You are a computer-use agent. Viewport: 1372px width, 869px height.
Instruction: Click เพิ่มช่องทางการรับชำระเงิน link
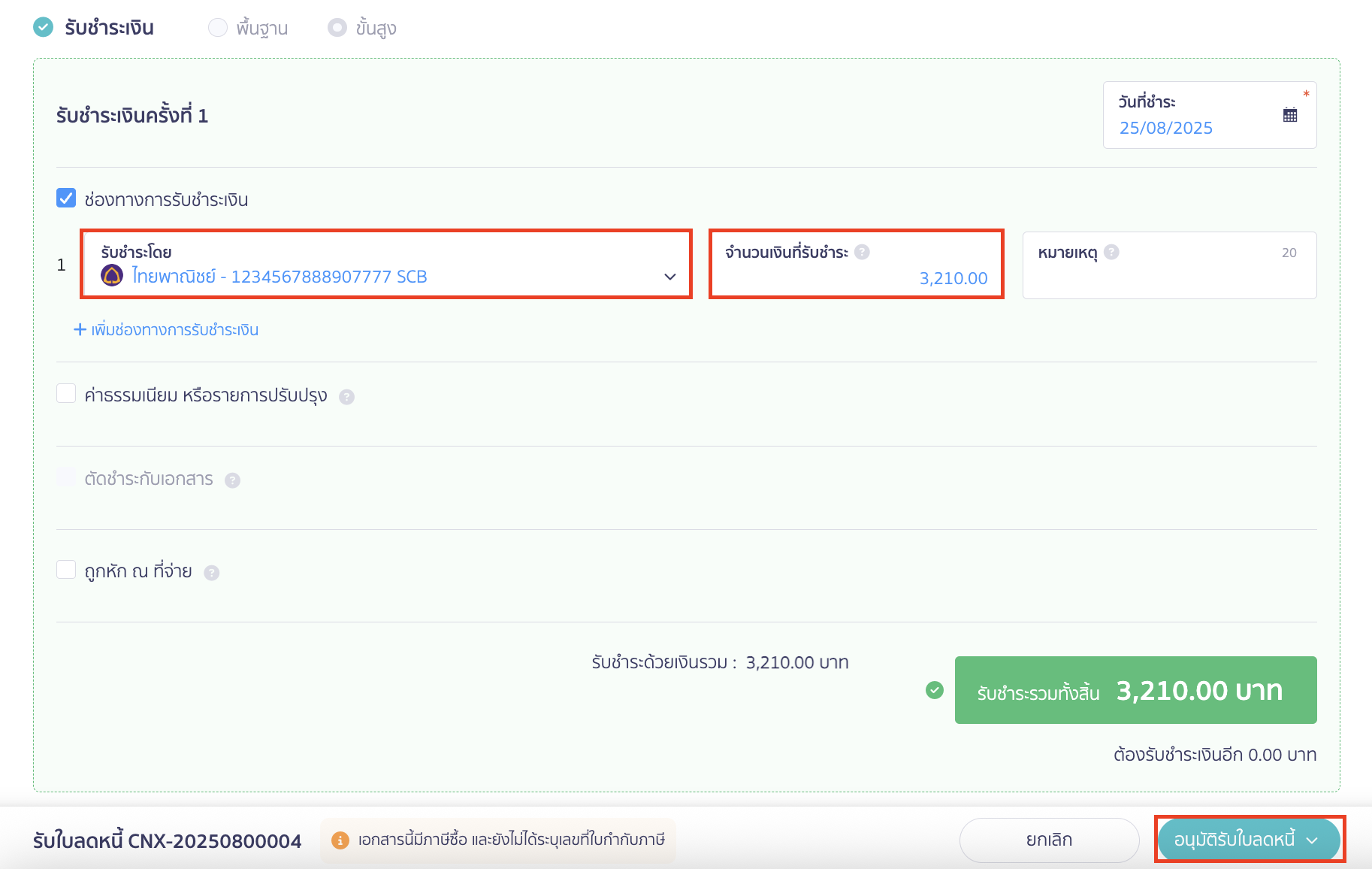166,330
